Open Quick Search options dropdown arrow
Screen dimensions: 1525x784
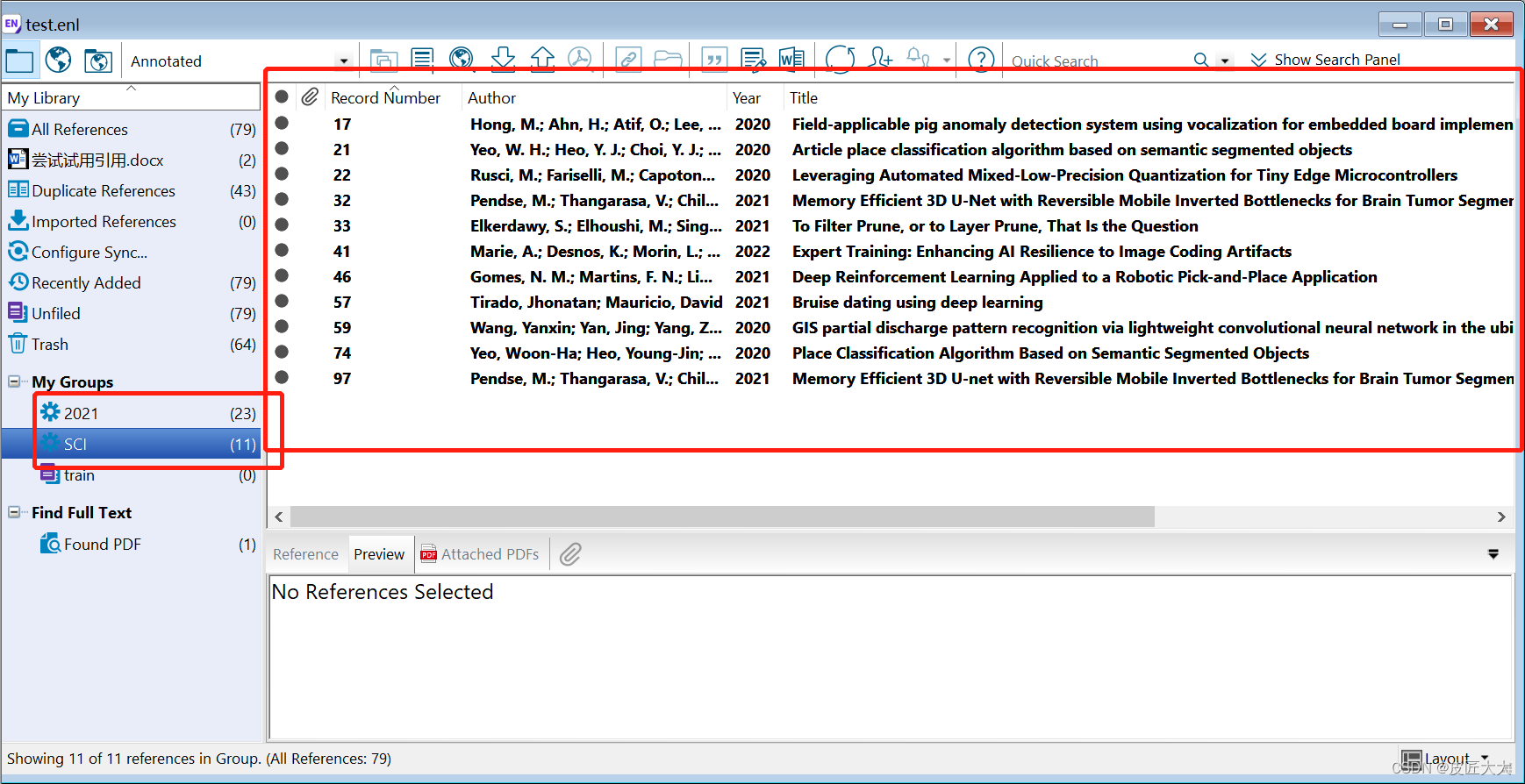1225,61
